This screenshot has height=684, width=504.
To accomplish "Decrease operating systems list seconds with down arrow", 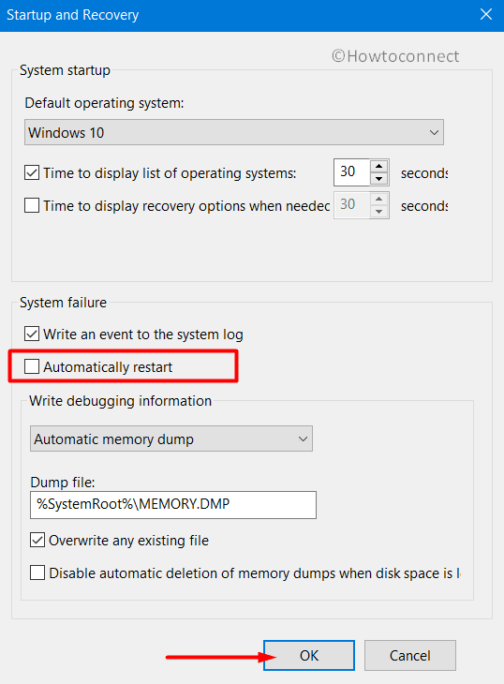I will pyautogui.click(x=379, y=179).
